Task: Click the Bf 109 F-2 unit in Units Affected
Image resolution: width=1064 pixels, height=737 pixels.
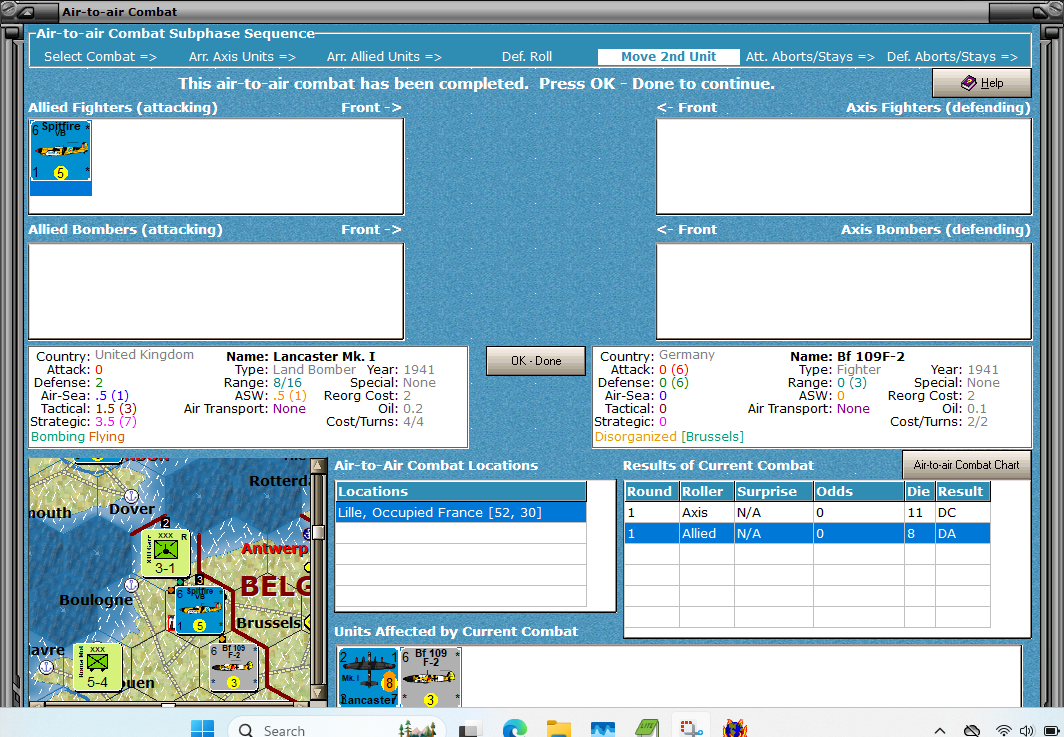Action: pos(431,677)
